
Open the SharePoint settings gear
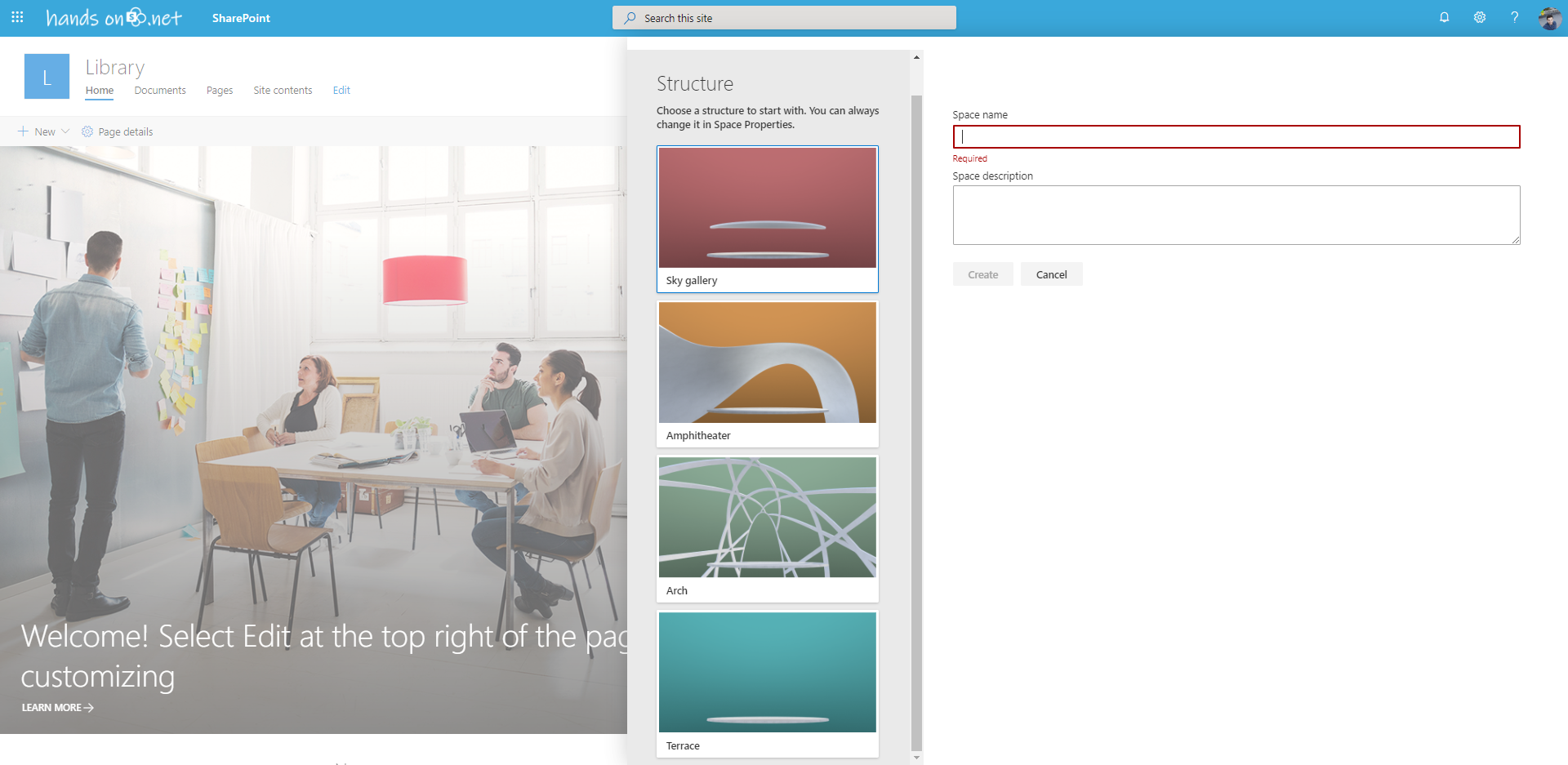(1479, 17)
